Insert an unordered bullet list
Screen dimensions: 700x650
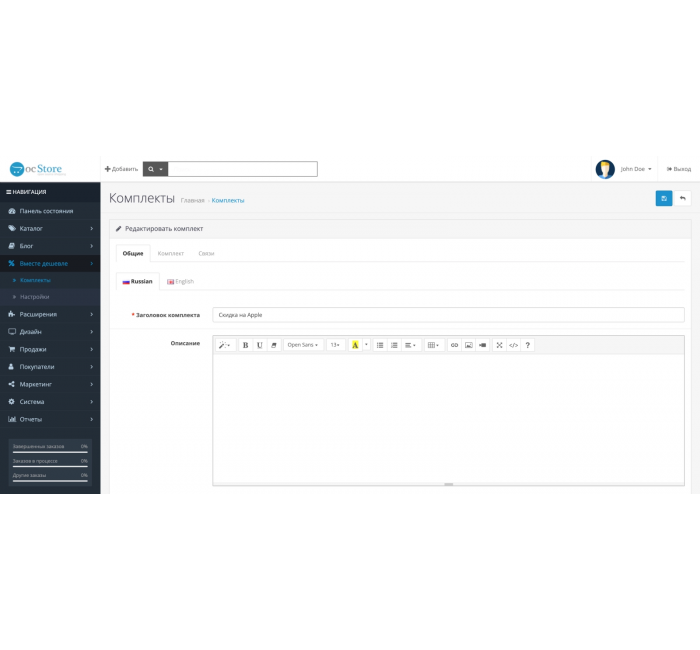(380, 345)
